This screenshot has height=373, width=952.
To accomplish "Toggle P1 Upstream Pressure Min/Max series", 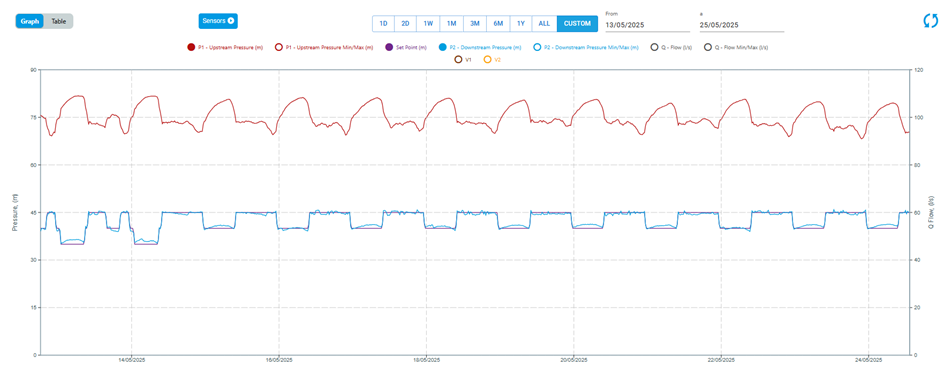I will point(324,47).
